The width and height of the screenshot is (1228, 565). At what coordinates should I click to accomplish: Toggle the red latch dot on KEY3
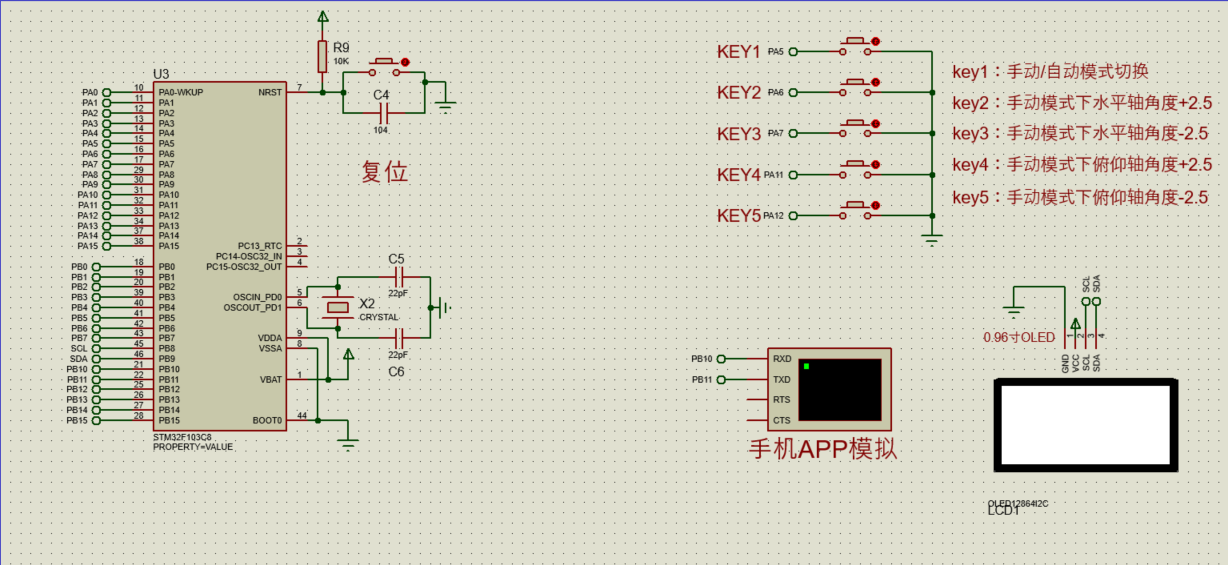pos(876,124)
